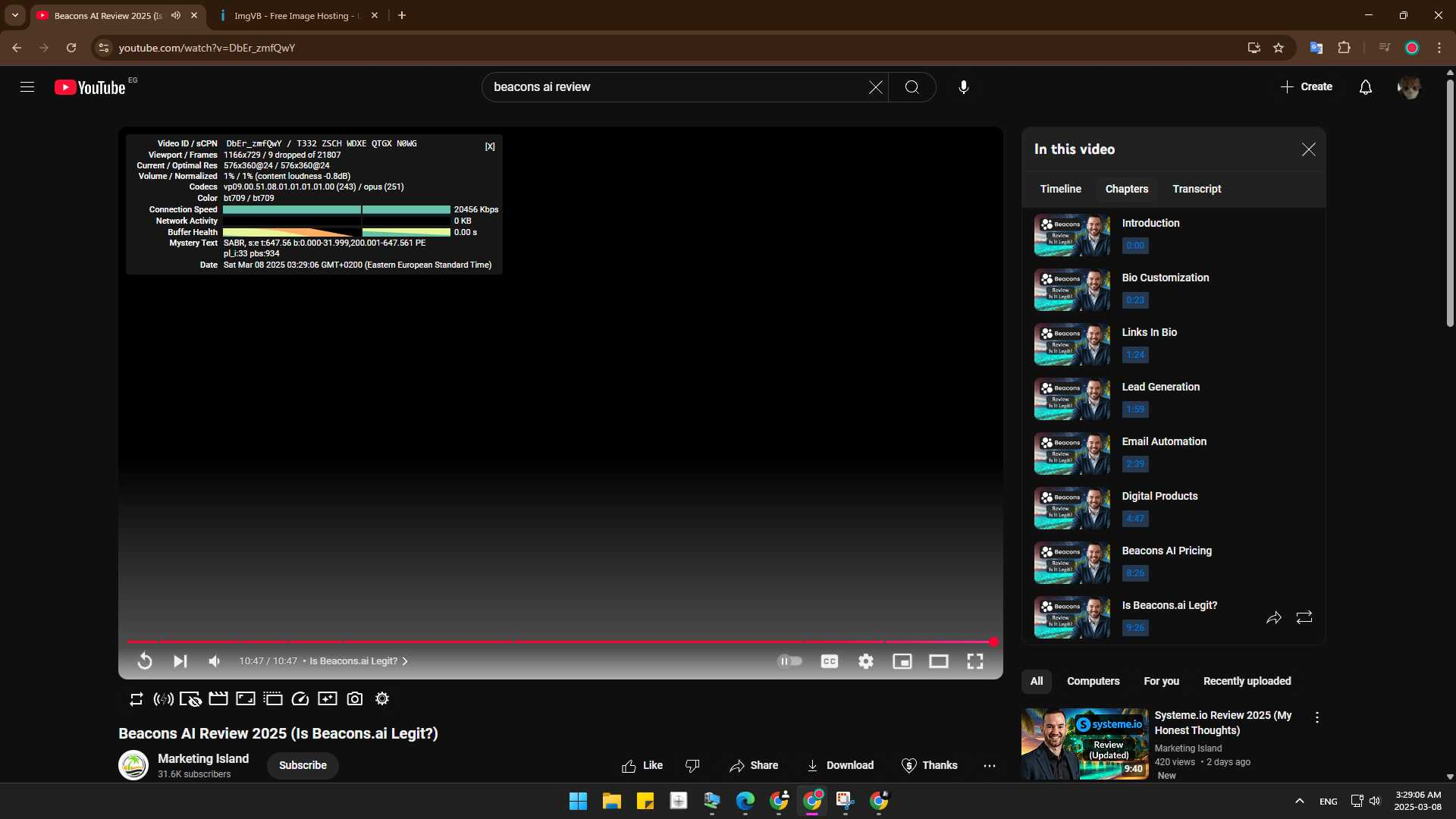Open the YouTube guide hamburger menu
Image resolution: width=1456 pixels, height=819 pixels.
tap(27, 87)
